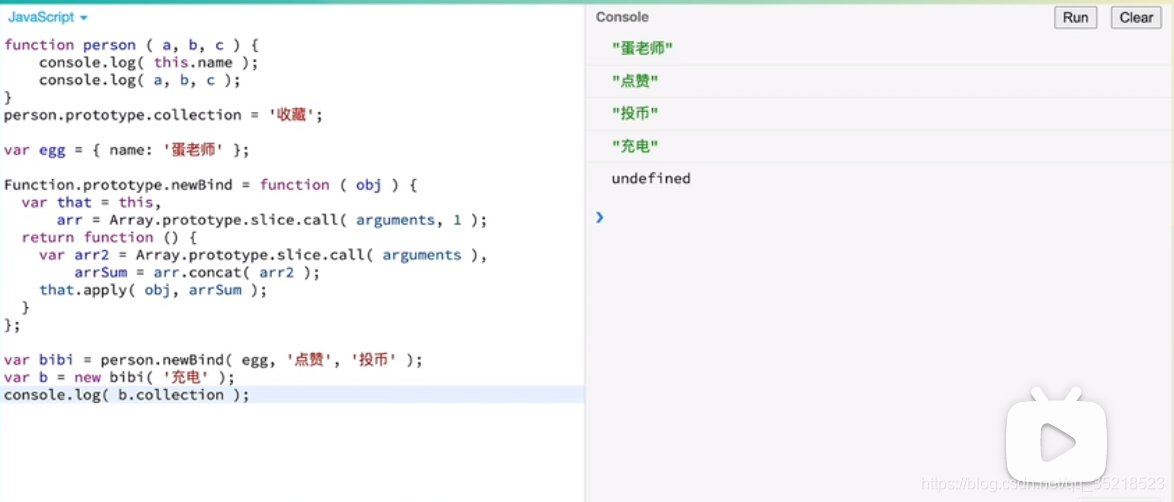This screenshot has width=1174, height=502.
Task: Click the "arrSum = arr.concat( arr2 );" line
Action: (x=197, y=273)
